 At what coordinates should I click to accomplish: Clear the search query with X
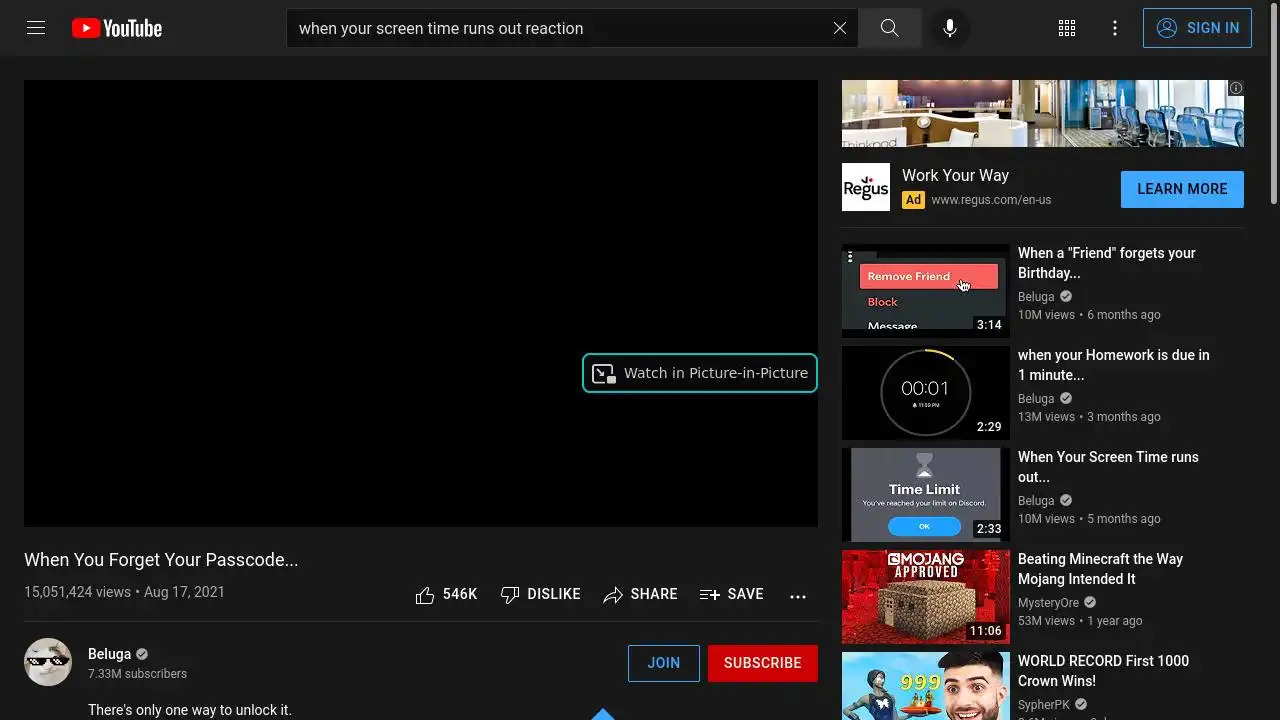tap(840, 28)
